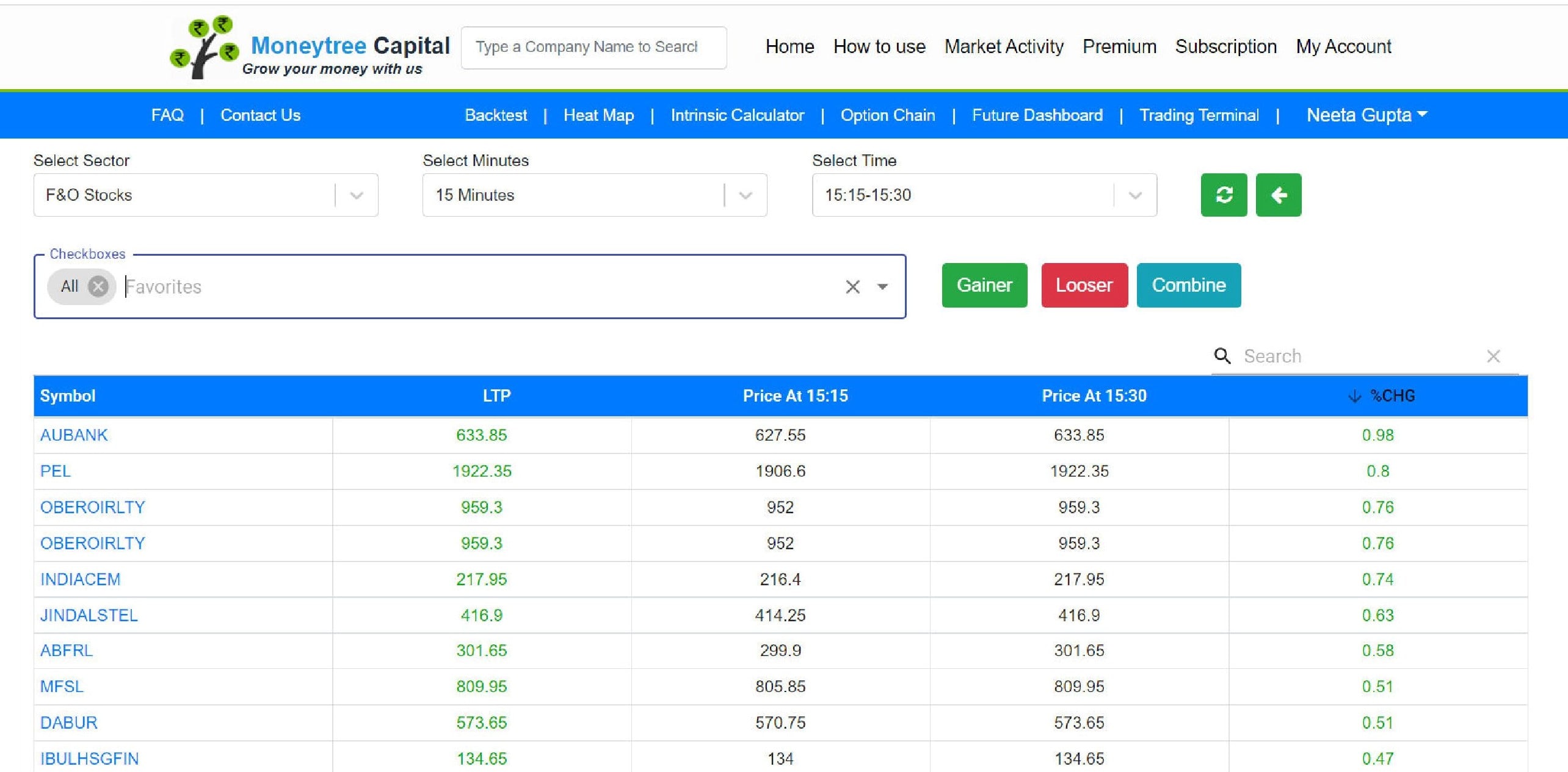Clear table search with the X icon

pyautogui.click(x=1494, y=356)
